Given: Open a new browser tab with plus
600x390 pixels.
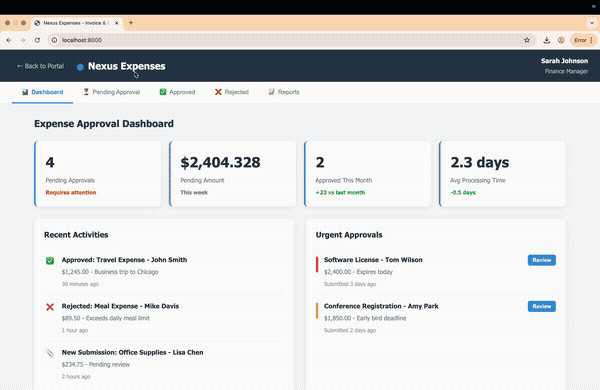Looking at the screenshot, I should (x=131, y=23).
